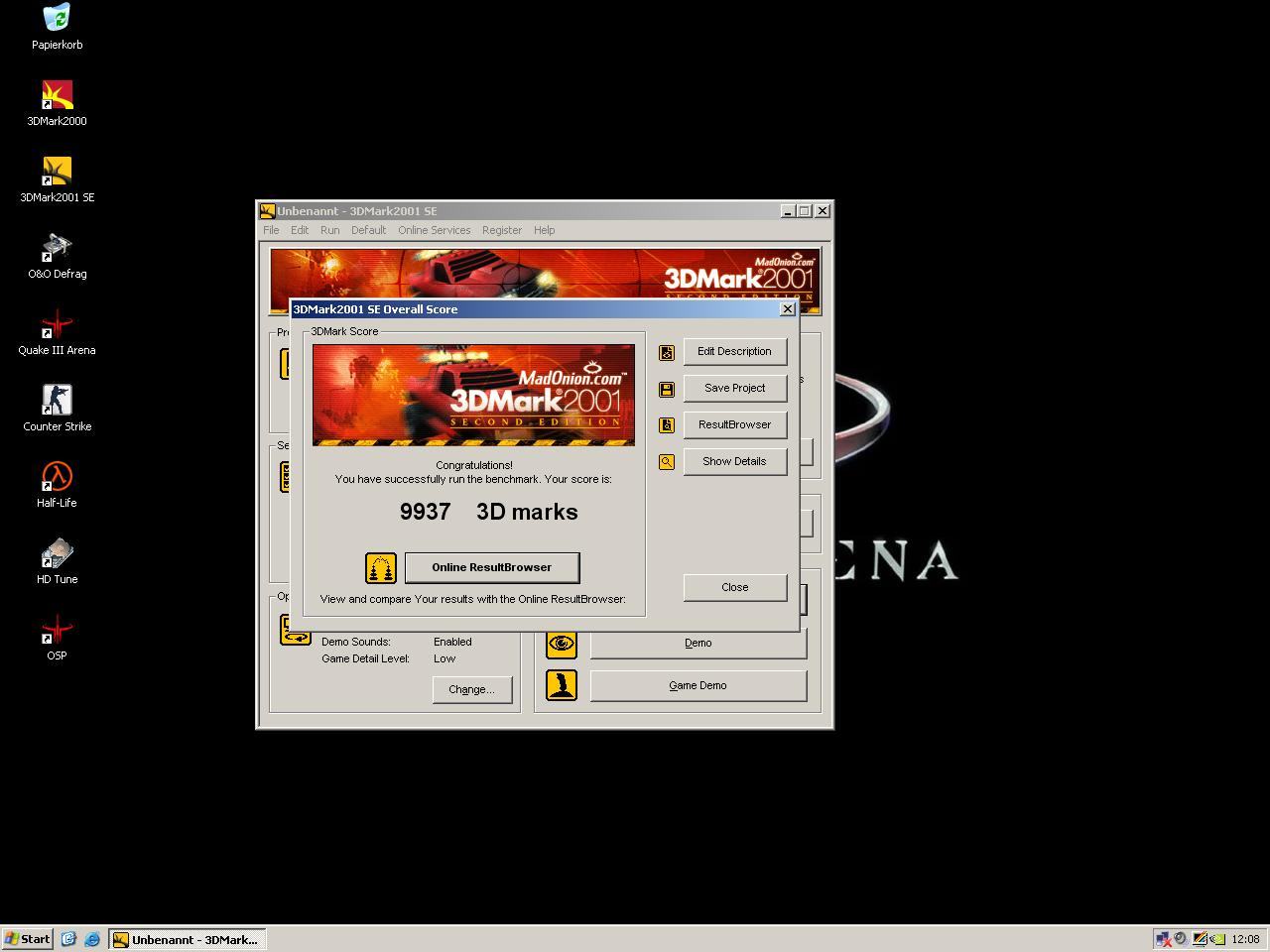1270x952 pixels.
Task: Close the Overall Score dialog with X
Action: pos(788,309)
